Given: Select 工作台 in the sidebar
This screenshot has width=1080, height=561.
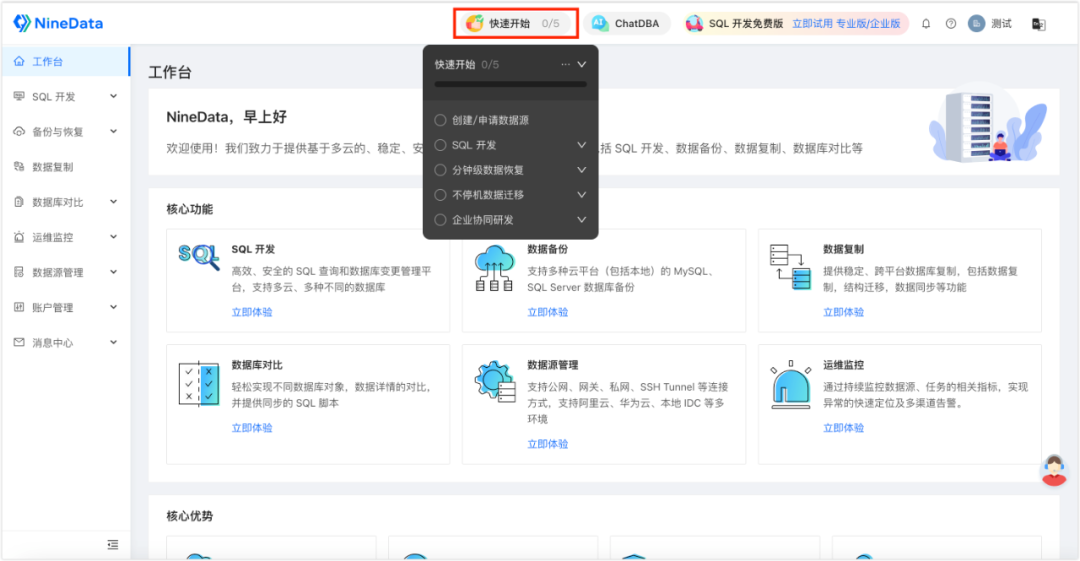Looking at the screenshot, I should point(65,61).
